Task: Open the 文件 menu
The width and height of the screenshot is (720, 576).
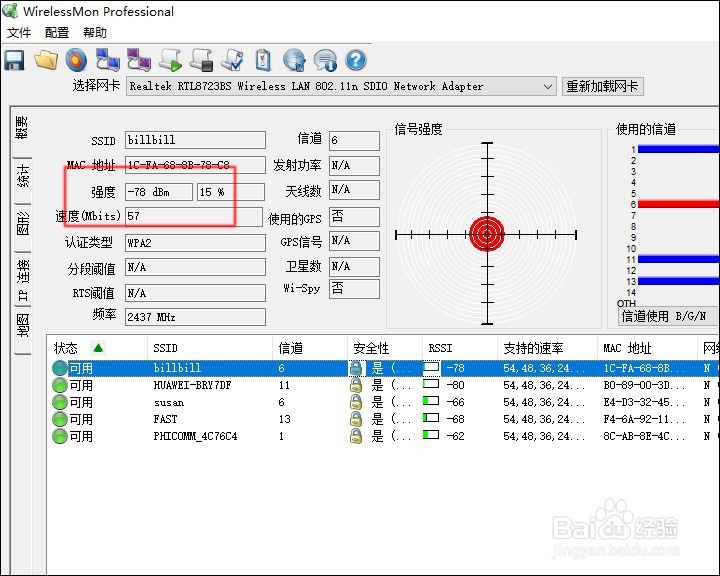Action: tap(19, 32)
